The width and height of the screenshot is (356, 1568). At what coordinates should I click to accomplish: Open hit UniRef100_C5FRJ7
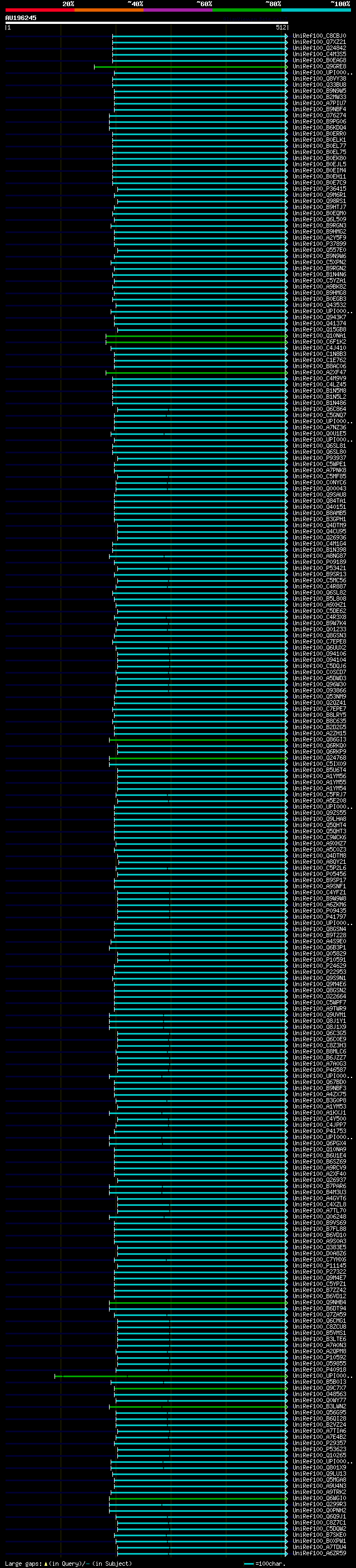[x=319, y=794]
